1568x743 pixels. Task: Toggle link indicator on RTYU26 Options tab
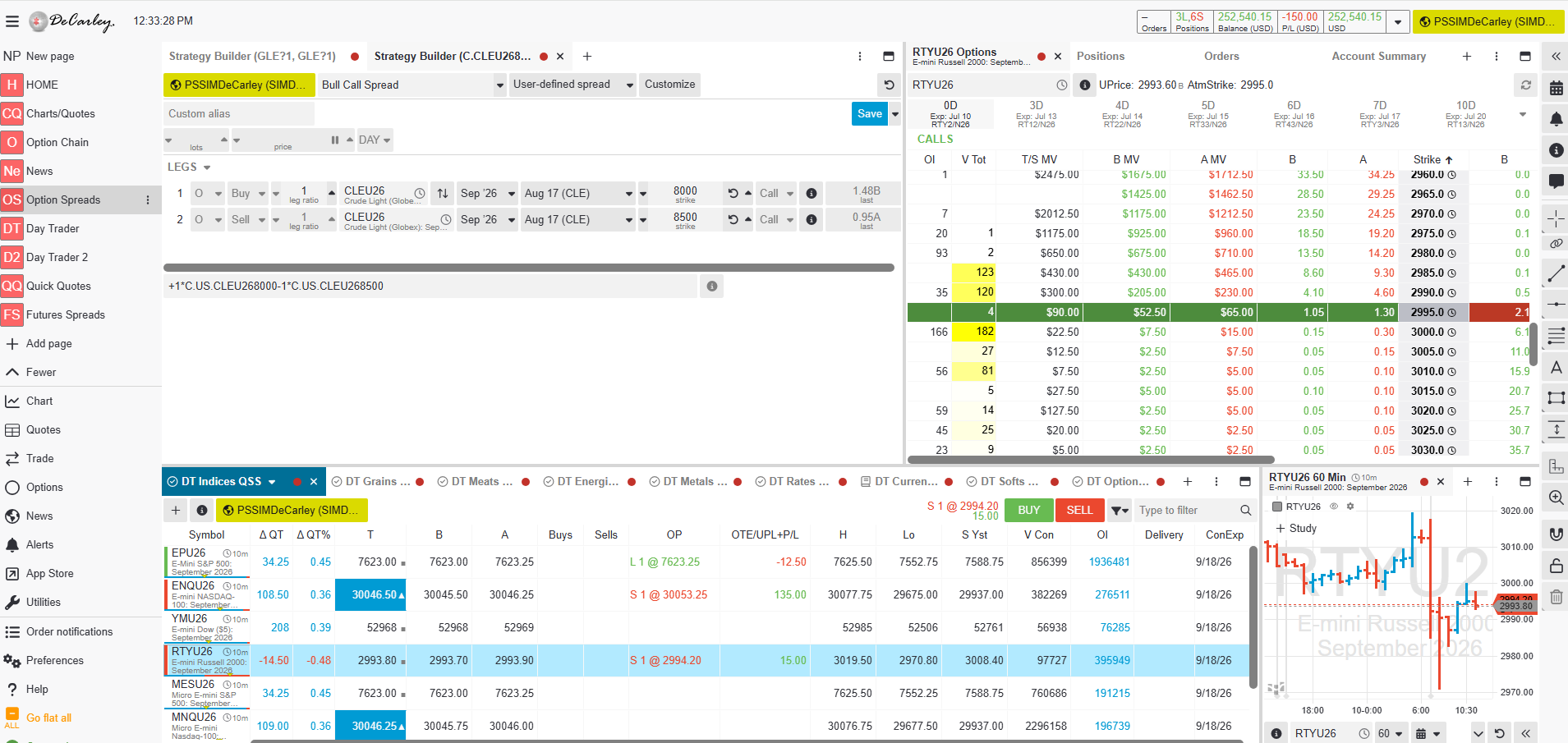click(1042, 57)
